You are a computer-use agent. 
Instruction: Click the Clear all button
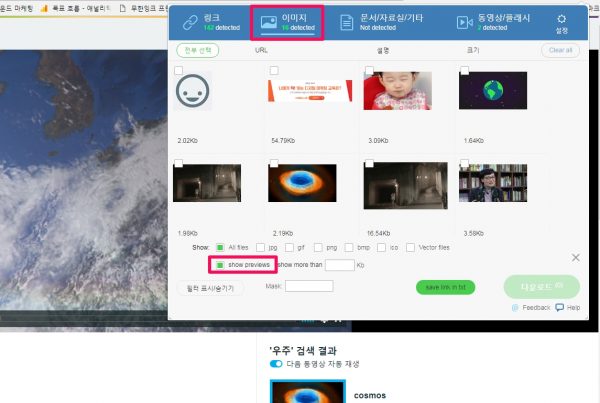coord(560,51)
